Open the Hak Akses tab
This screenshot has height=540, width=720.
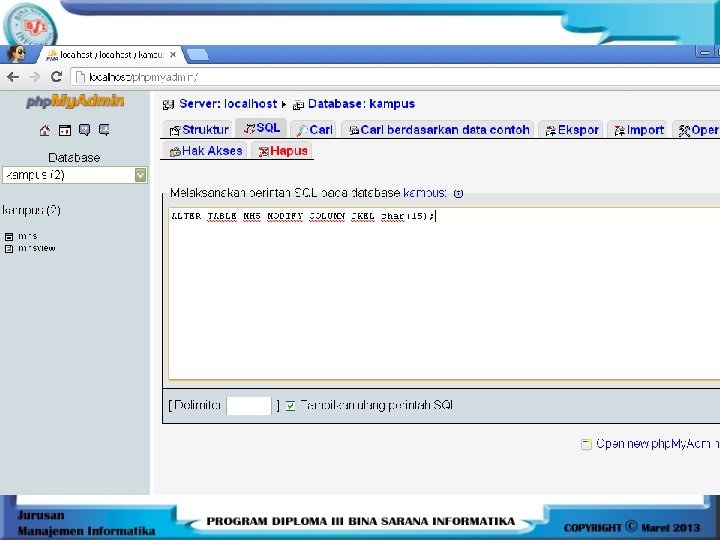[x=206, y=151]
